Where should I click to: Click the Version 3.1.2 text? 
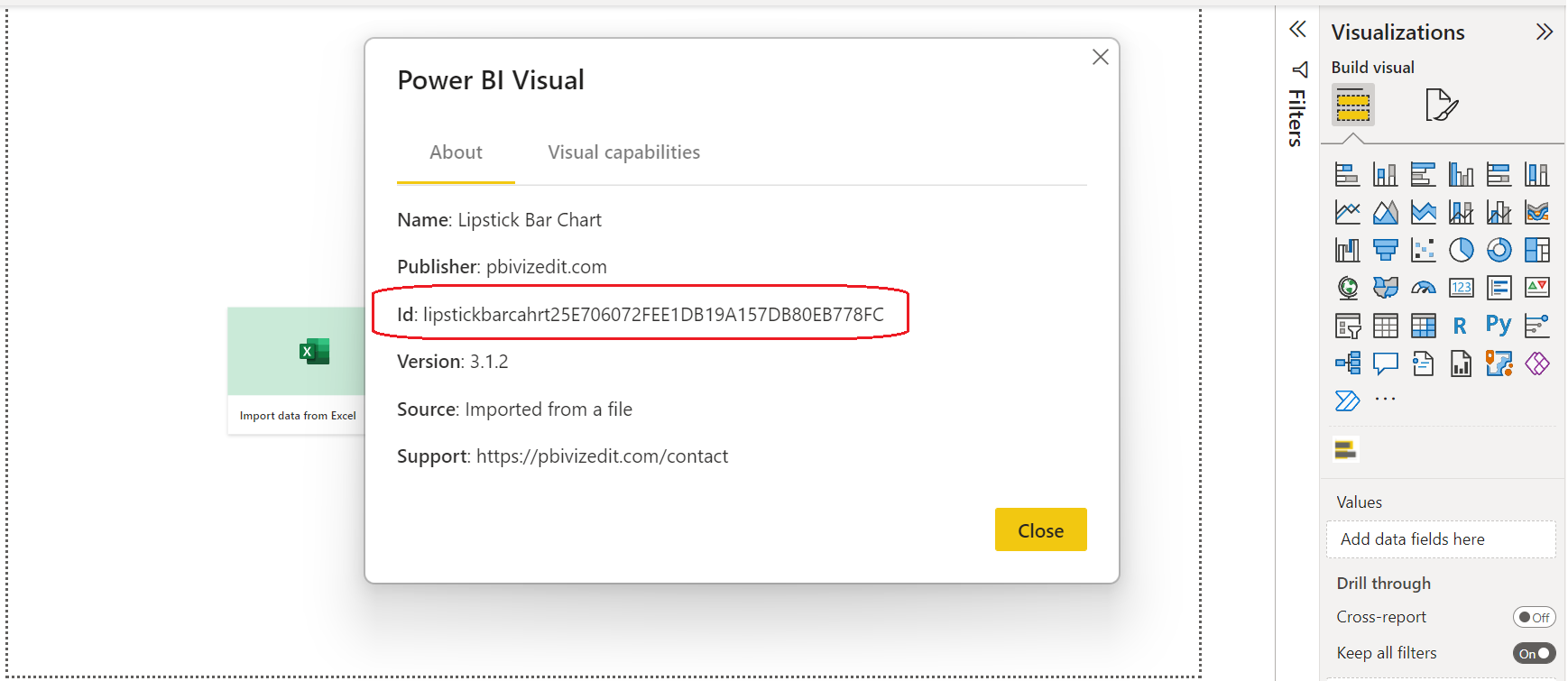453,362
